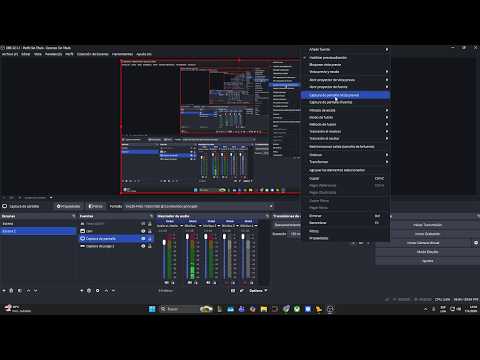Click the Filtros button in the source toolbar
480x360 pixels.
coord(96,206)
